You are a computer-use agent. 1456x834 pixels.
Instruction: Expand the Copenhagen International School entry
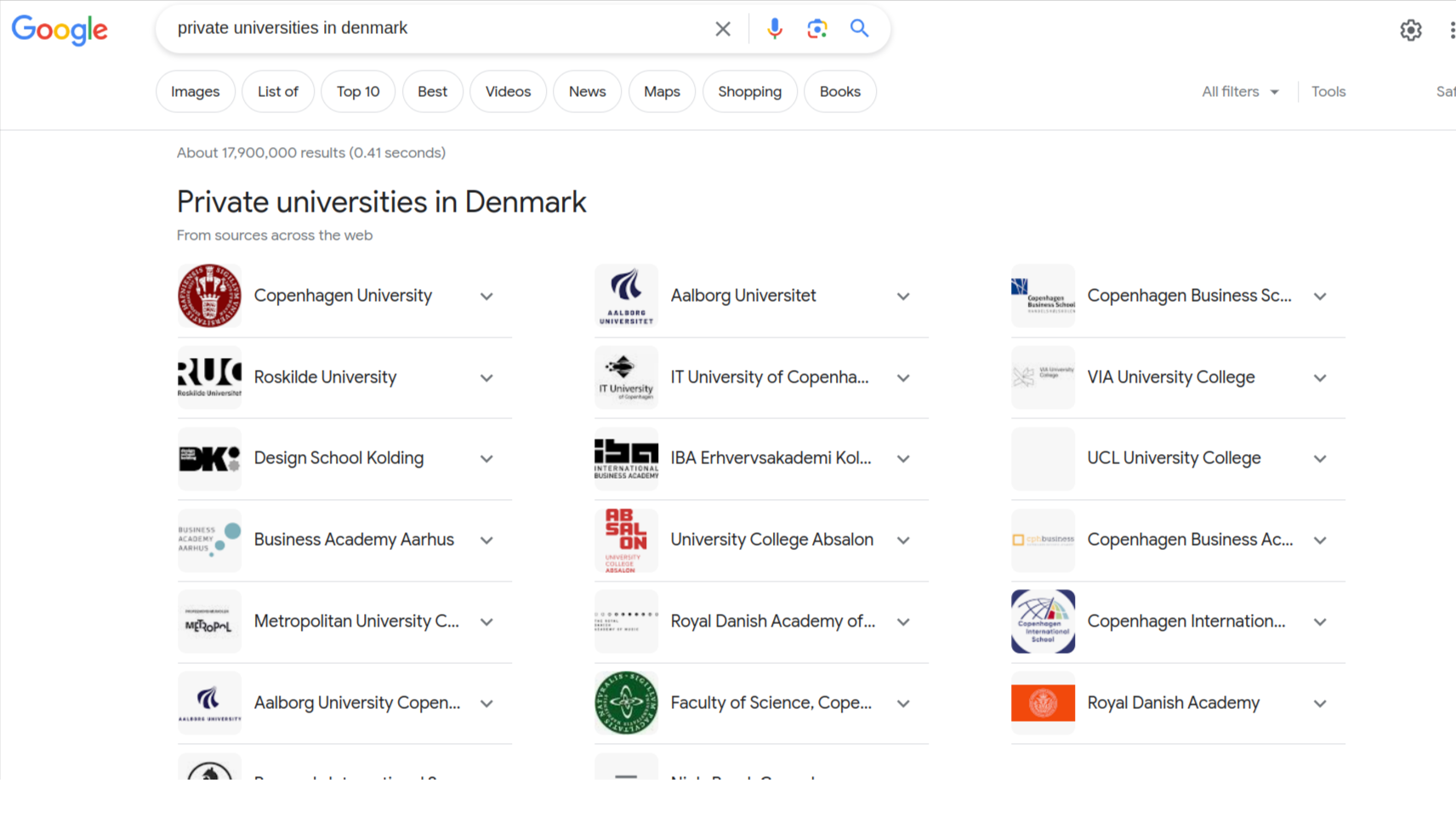point(1320,622)
